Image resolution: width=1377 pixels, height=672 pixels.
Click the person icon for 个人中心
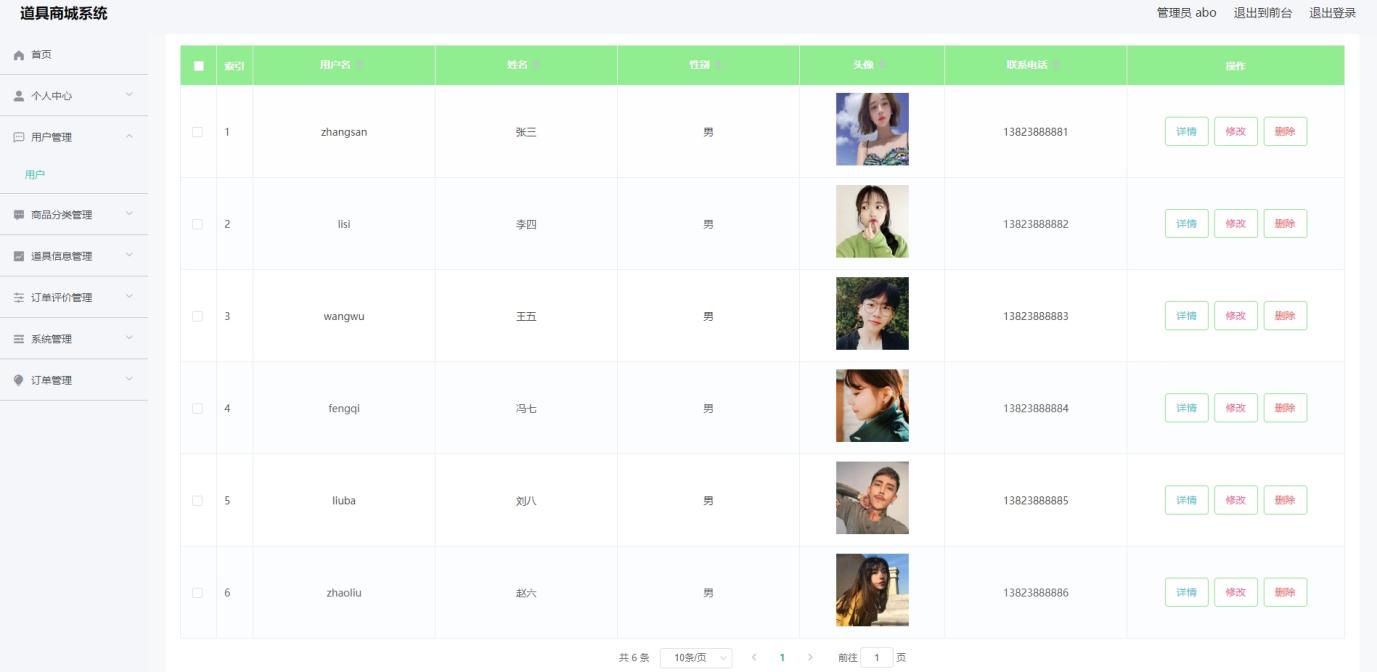tap(18, 96)
